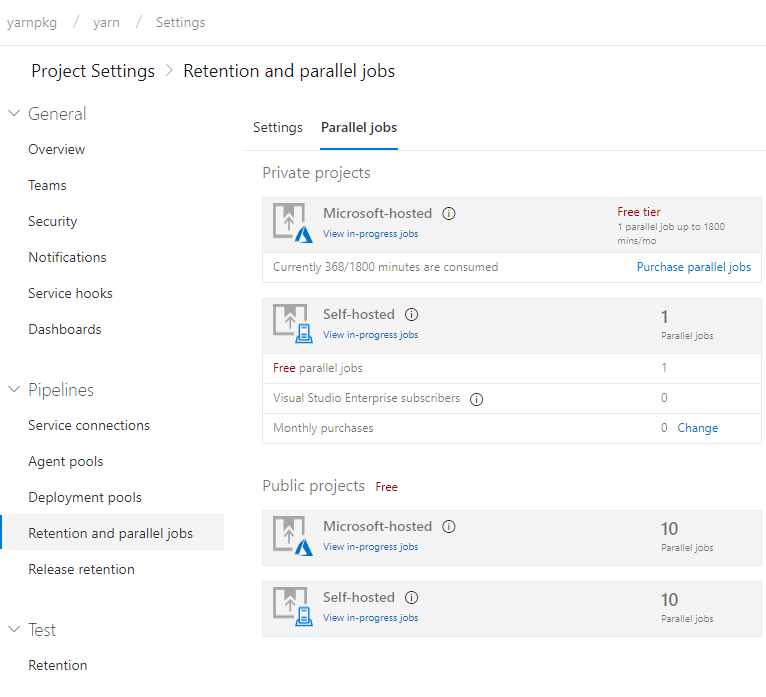Go to Agent pools
Screen dimensions: 766x697
(65, 462)
